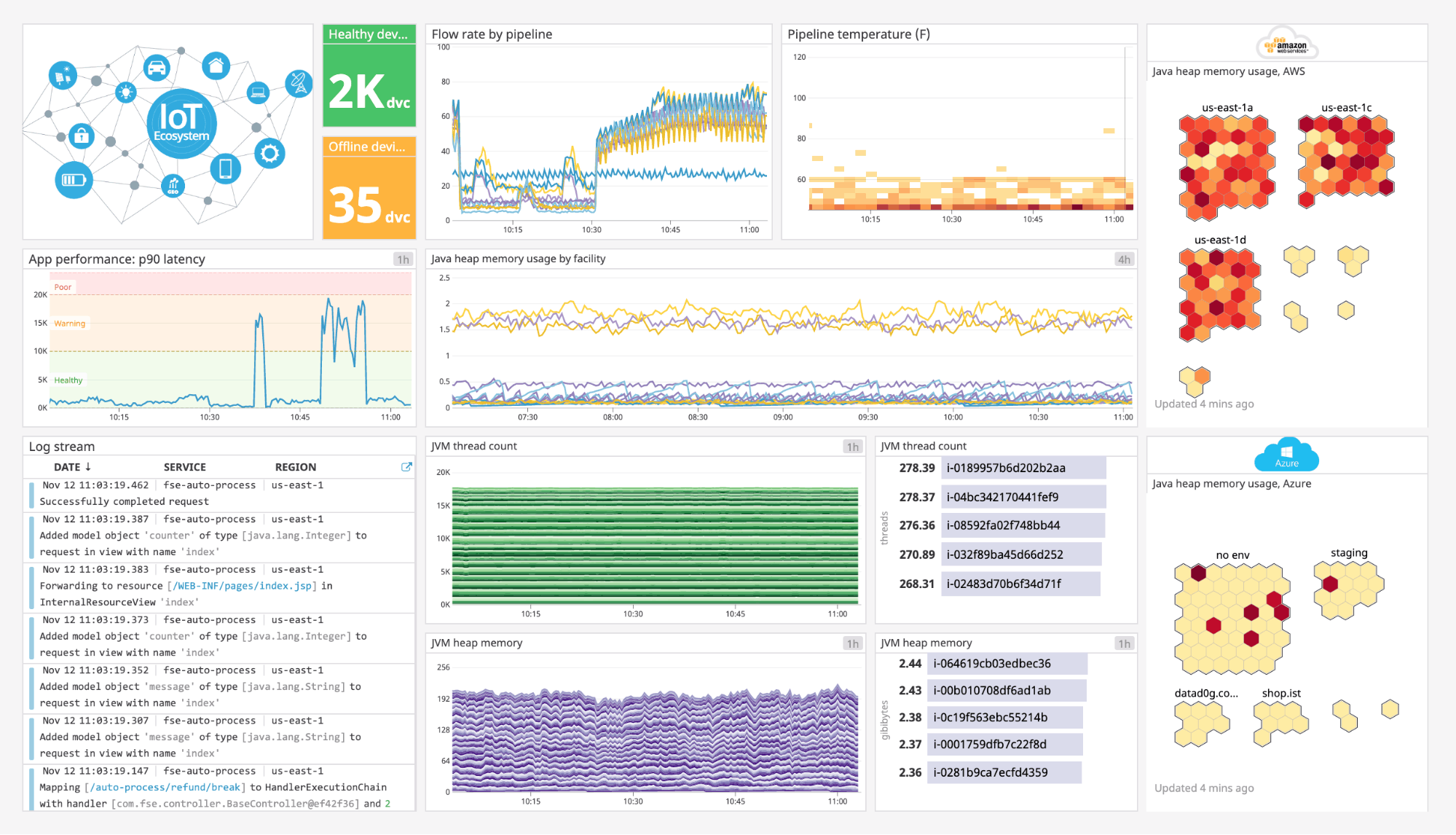Screen dimensions: 1456x835
Task: Click the lightbulb icon in the IoT diagram
Action: tap(126, 93)
